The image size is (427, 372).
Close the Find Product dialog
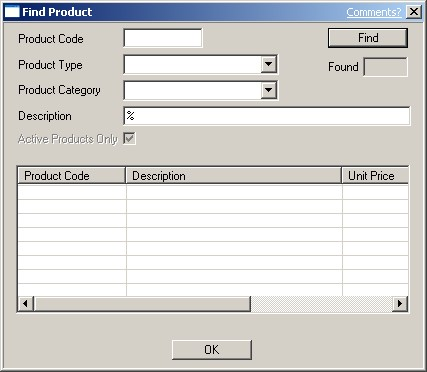(414, 12)
